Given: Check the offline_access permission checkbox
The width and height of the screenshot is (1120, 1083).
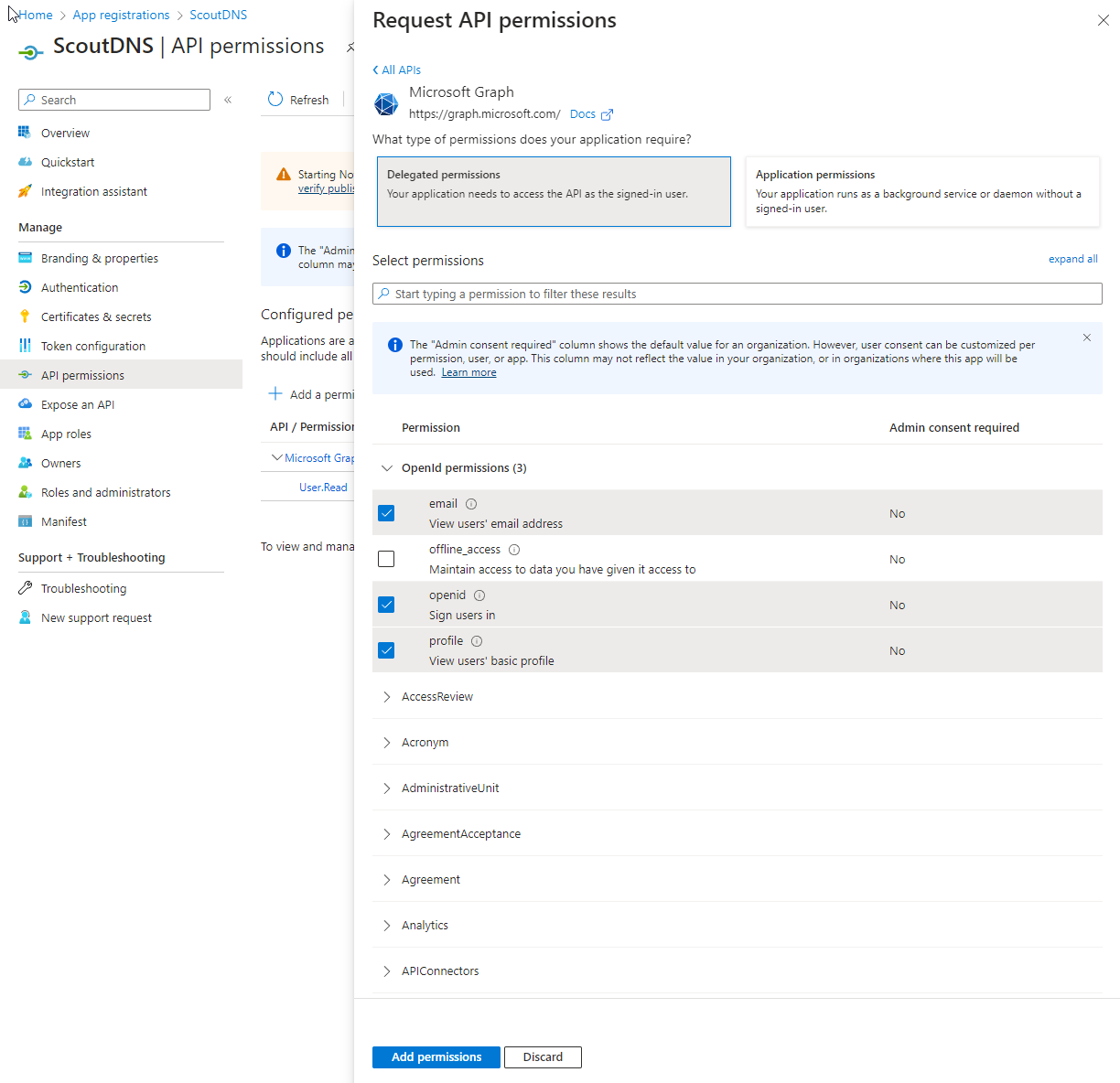Looking at the screenshot, I should 386,559.
